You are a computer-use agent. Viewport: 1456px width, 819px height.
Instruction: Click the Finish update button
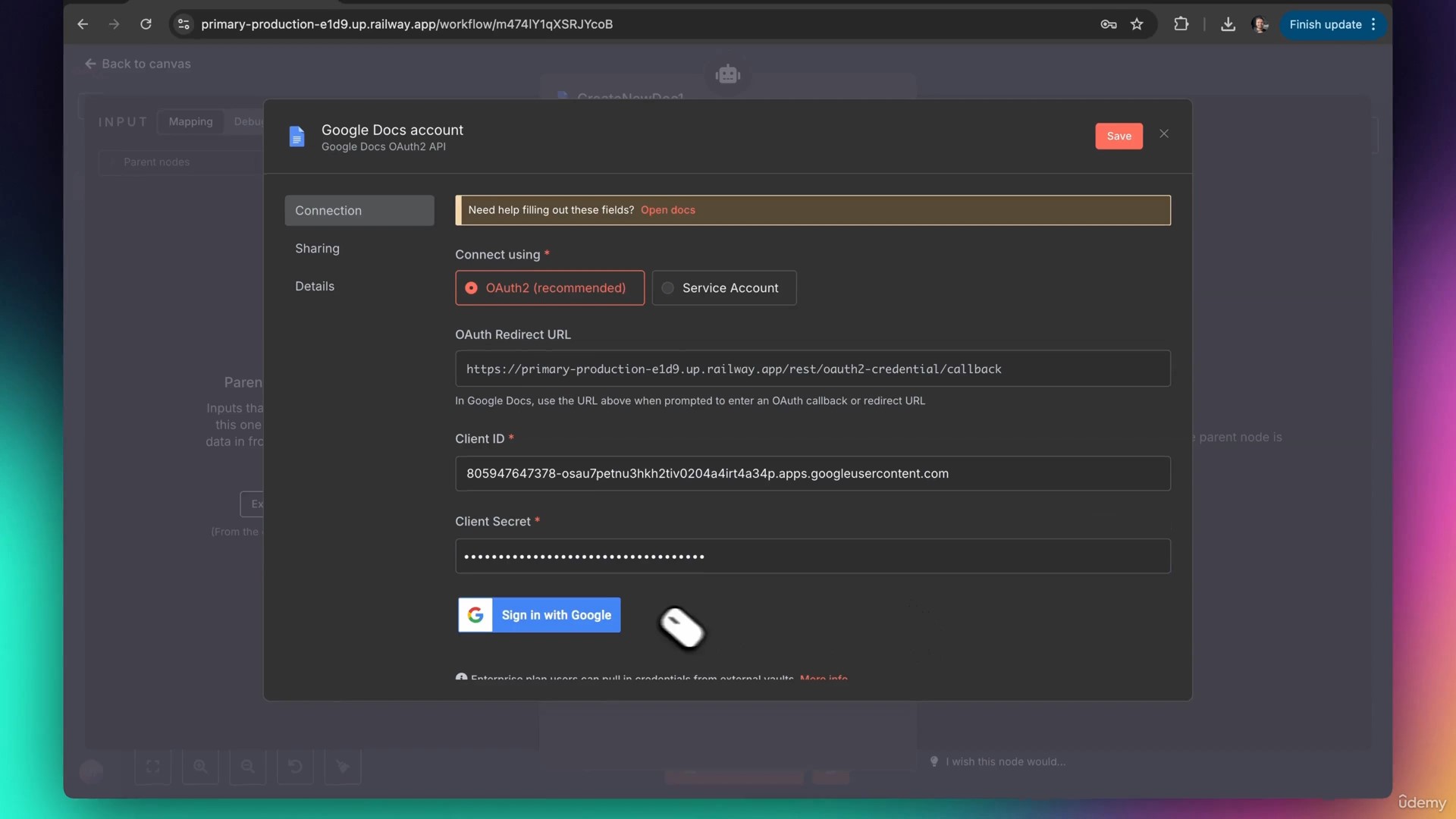pyautogui.click(x=1325, y=24)
